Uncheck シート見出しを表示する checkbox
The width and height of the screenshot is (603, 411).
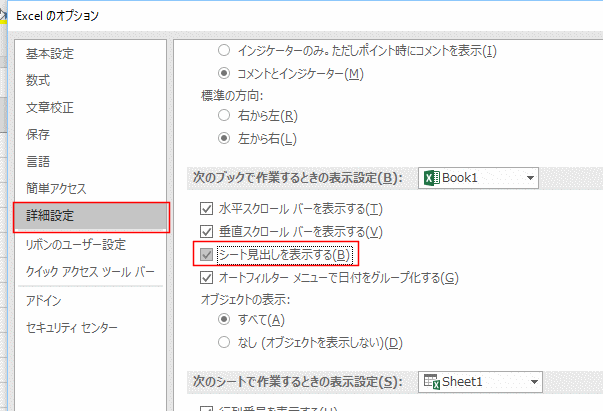(x=207, y=255)
